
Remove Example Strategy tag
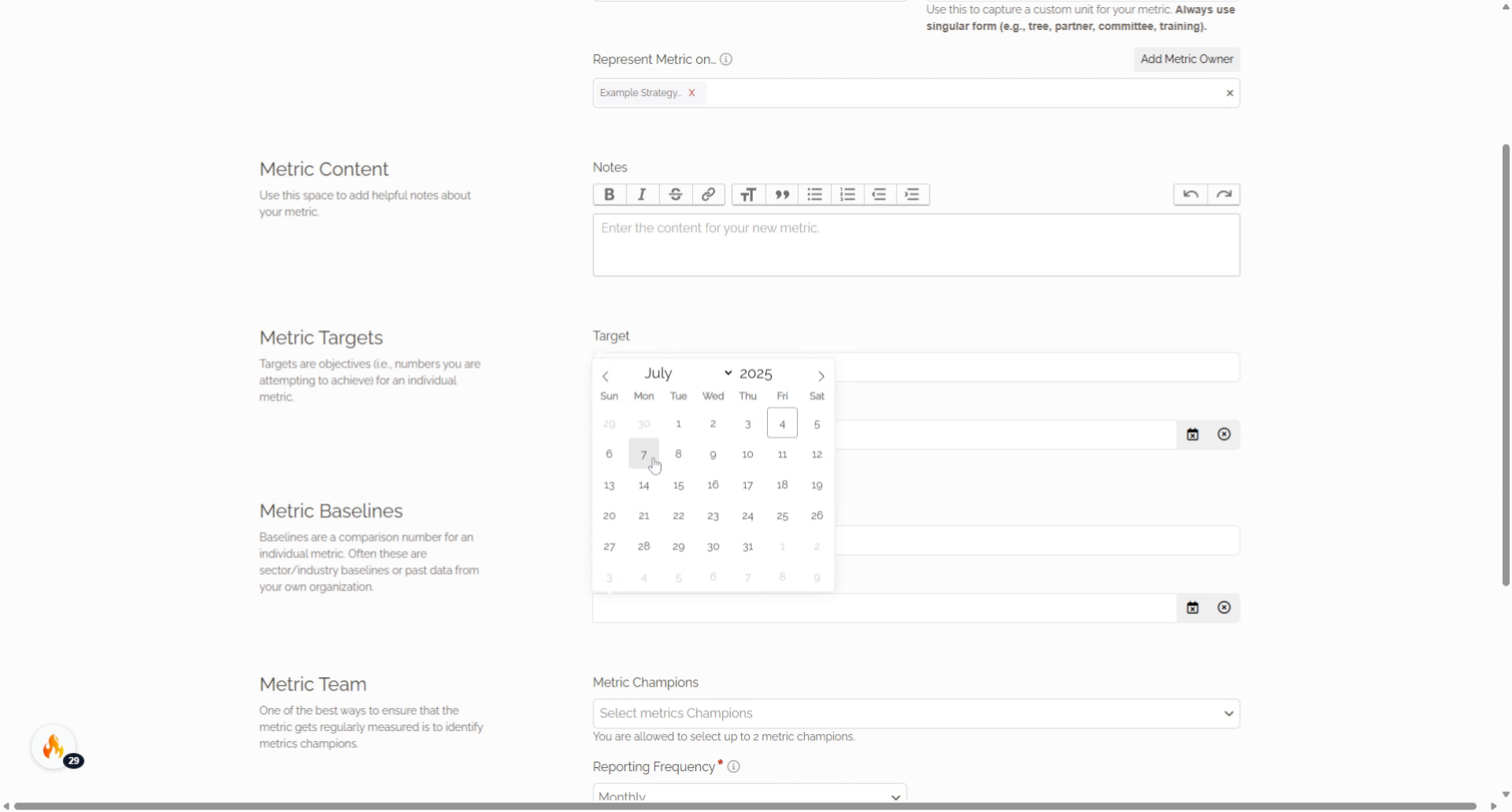(x=691, y=93)
